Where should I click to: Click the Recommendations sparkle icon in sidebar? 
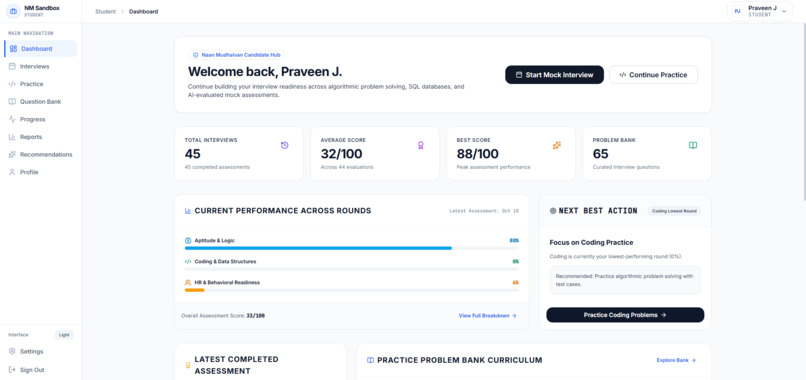tap(12, 154)
